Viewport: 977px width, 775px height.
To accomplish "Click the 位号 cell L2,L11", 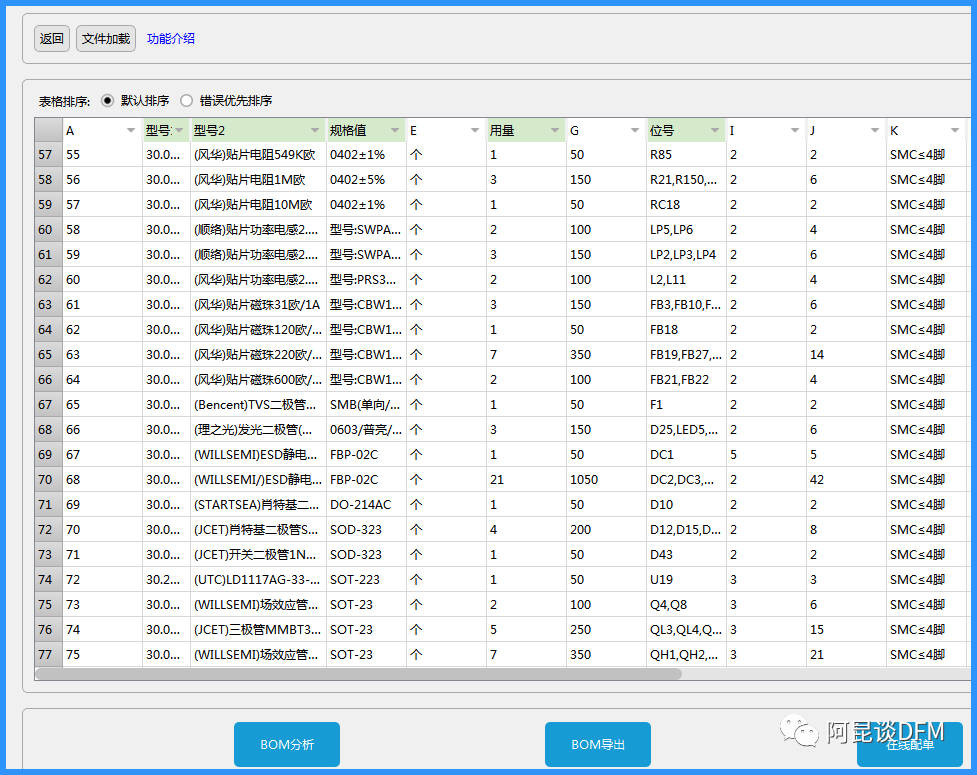I will tap(686, 280).
